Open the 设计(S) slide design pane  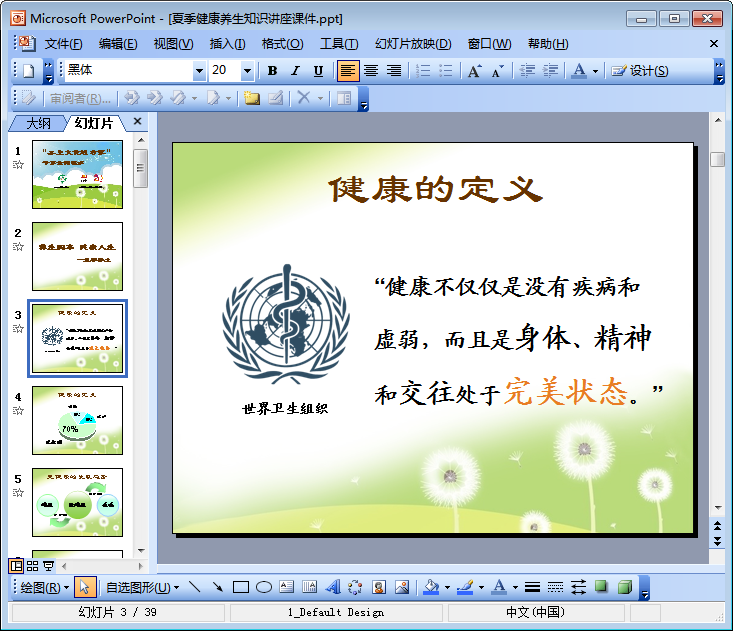coord(640,71)
